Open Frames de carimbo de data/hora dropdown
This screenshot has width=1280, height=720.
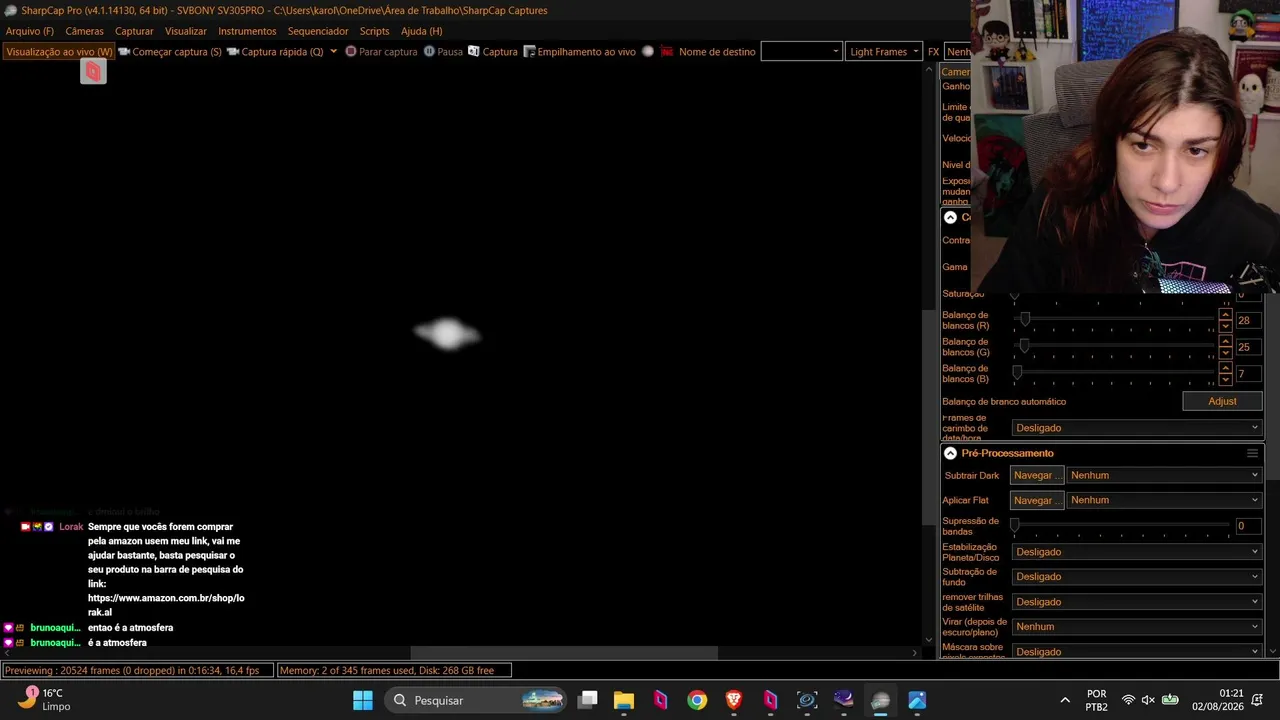(x=1137, y=428)
